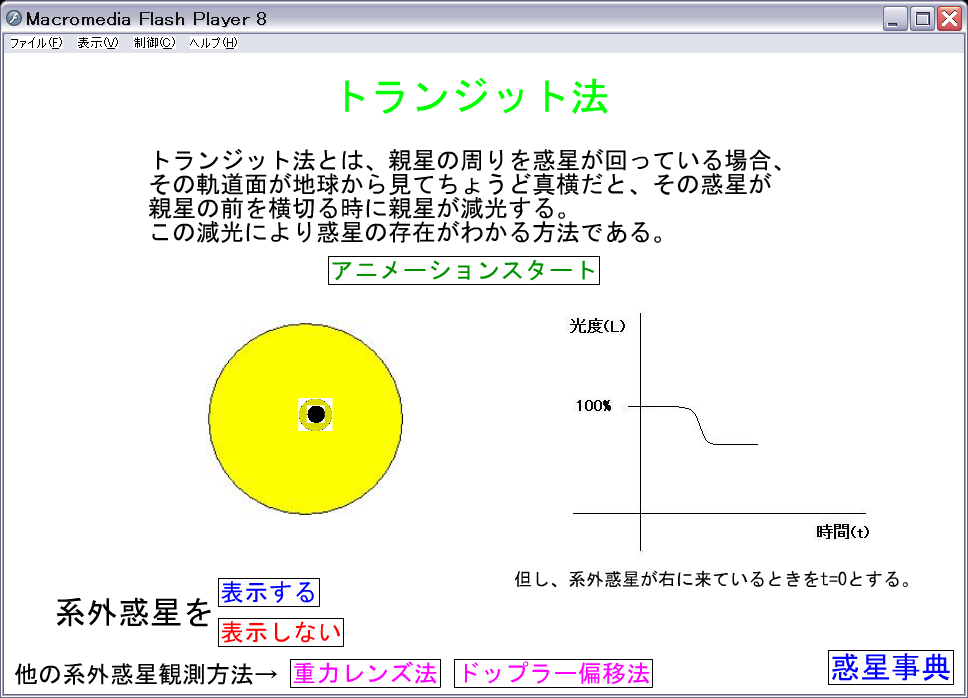Open the ヘルプ(H) menu
The height and width of the screenshot is (698, 968).
click(213, 43)
